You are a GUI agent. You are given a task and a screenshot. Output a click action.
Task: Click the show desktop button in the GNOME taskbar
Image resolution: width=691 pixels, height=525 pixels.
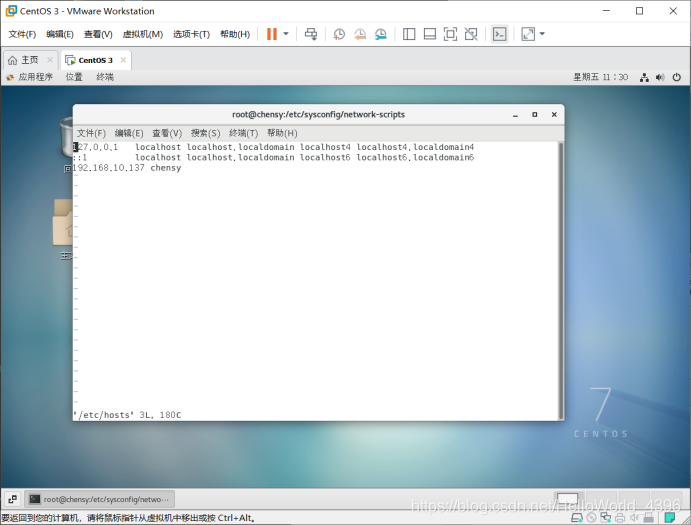pyautogui.click(x=12, y=499)
